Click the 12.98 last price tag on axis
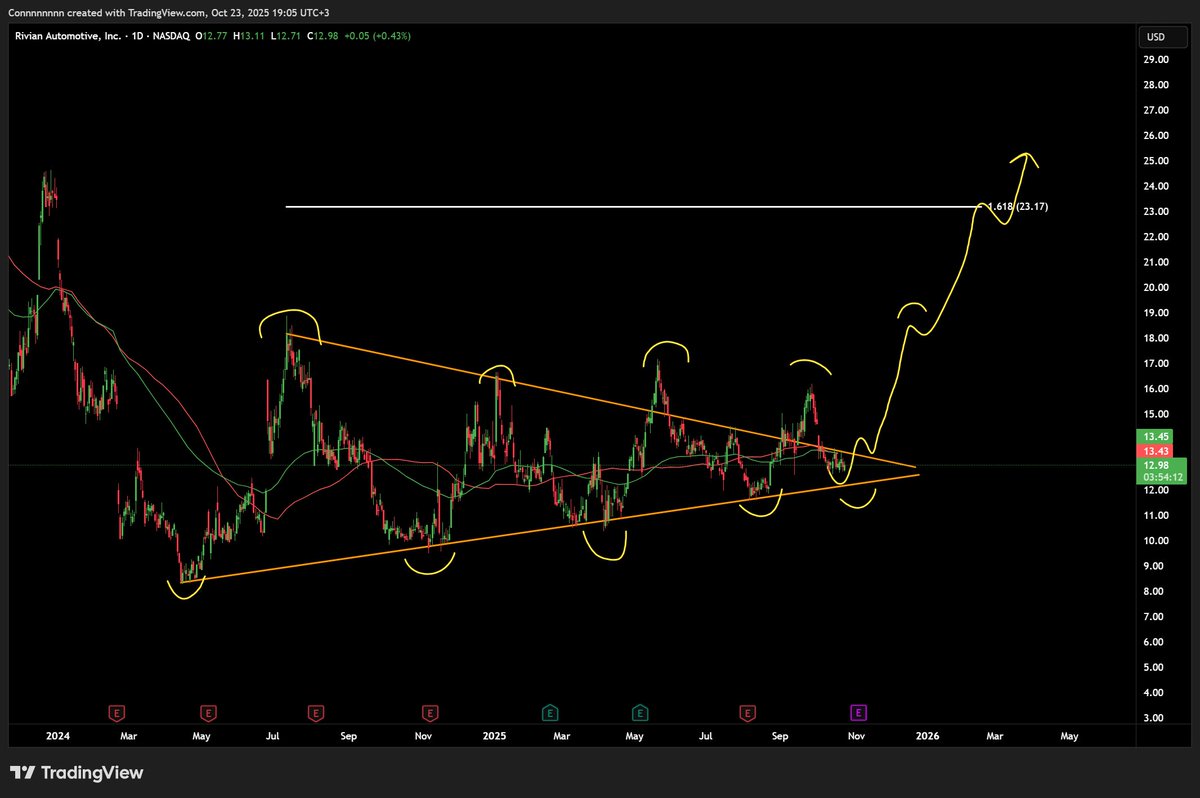The image size is (1200, 798). tap(1154, 465)
